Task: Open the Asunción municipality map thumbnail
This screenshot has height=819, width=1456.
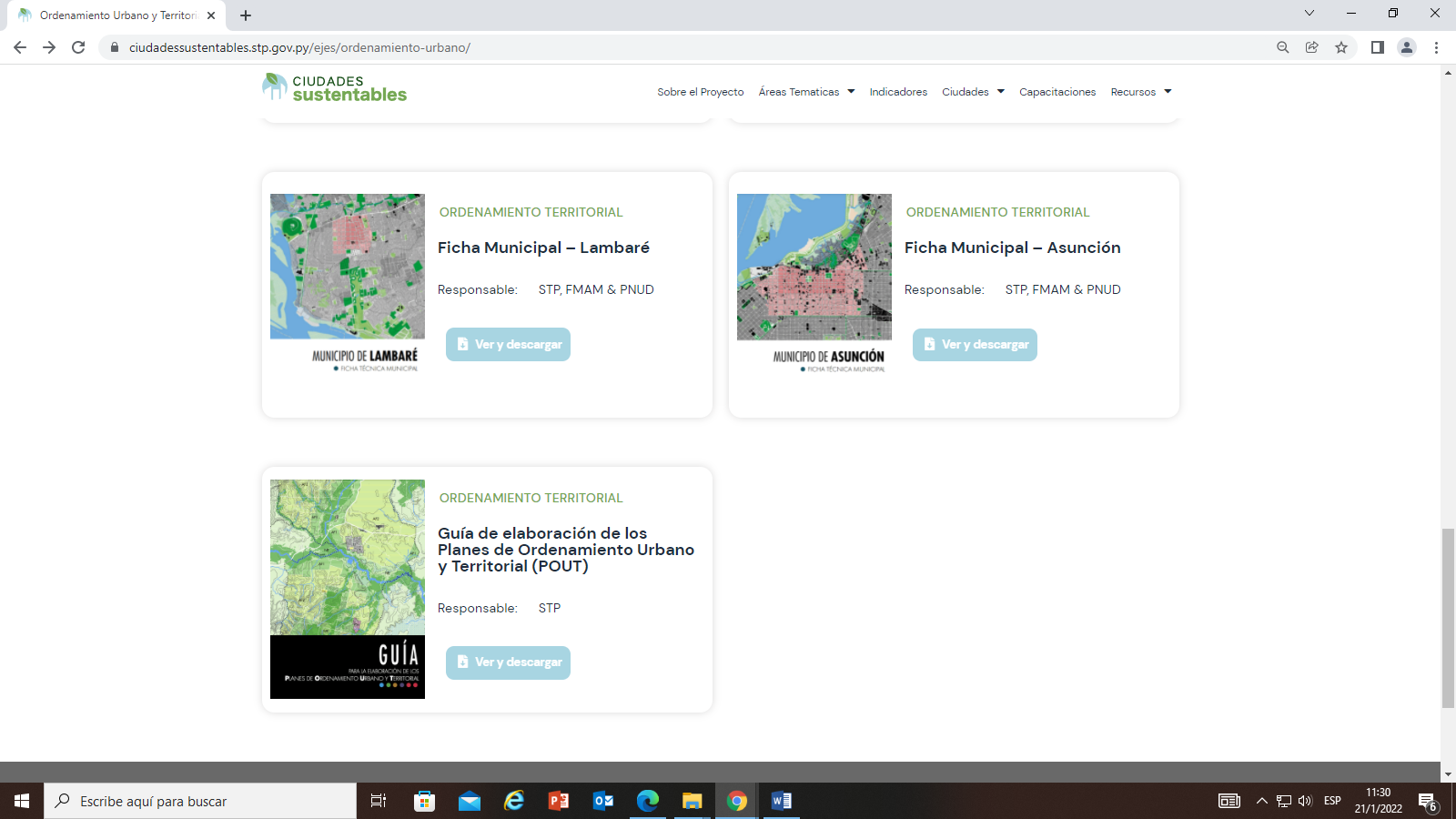Action: tap(814, 283)
